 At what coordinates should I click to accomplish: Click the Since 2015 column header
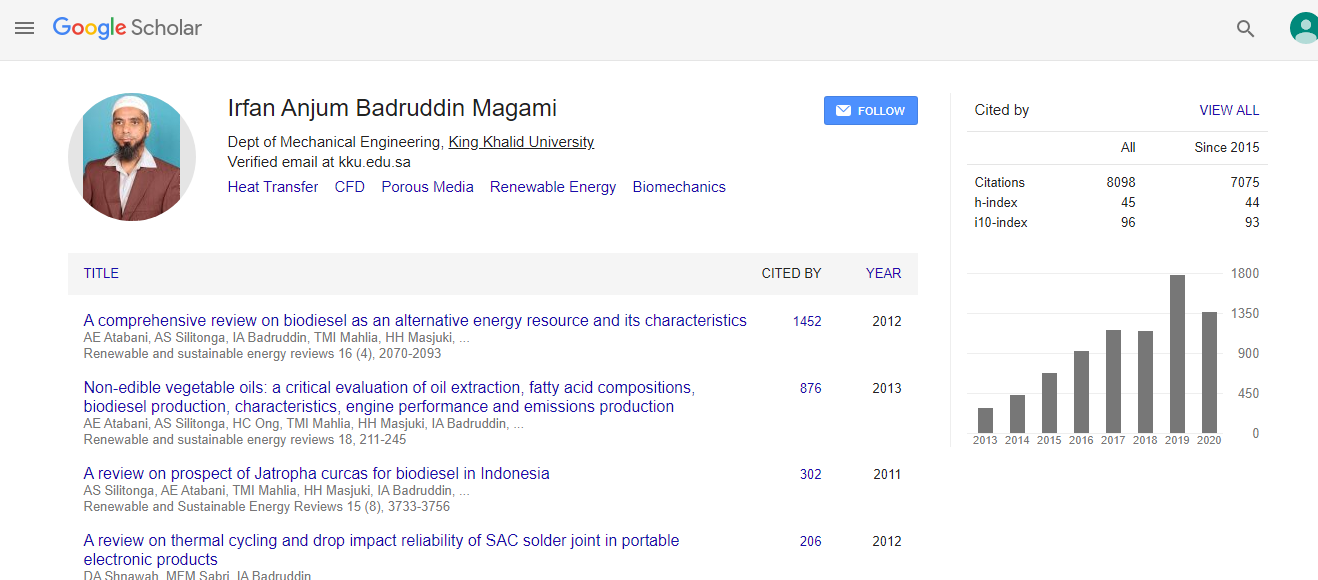click(1227, 147)
